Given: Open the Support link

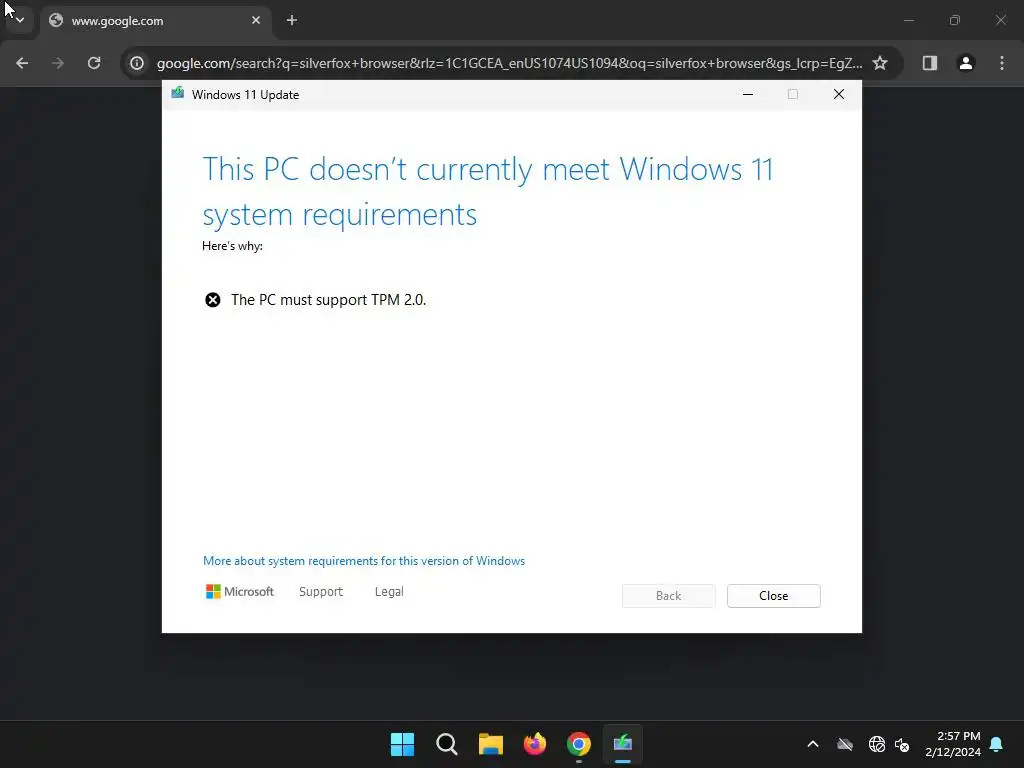Looking at the screenshot, I should [321, 592].
